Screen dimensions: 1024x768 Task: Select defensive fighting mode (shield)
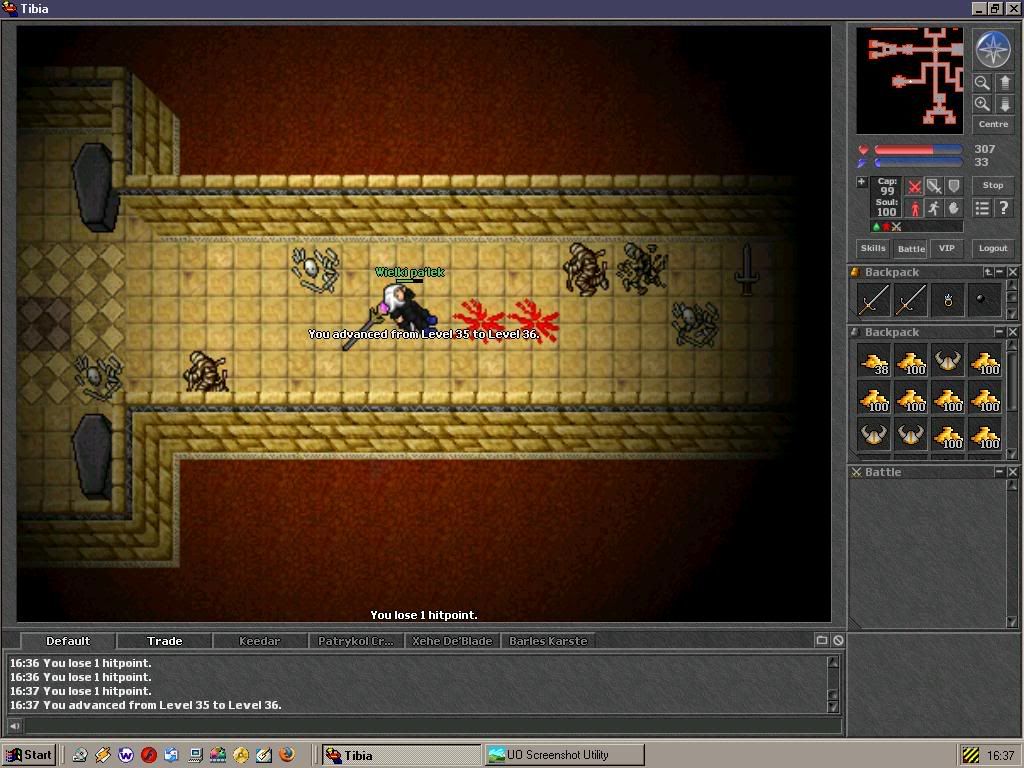pyautogui.click(x=954, y=187)
